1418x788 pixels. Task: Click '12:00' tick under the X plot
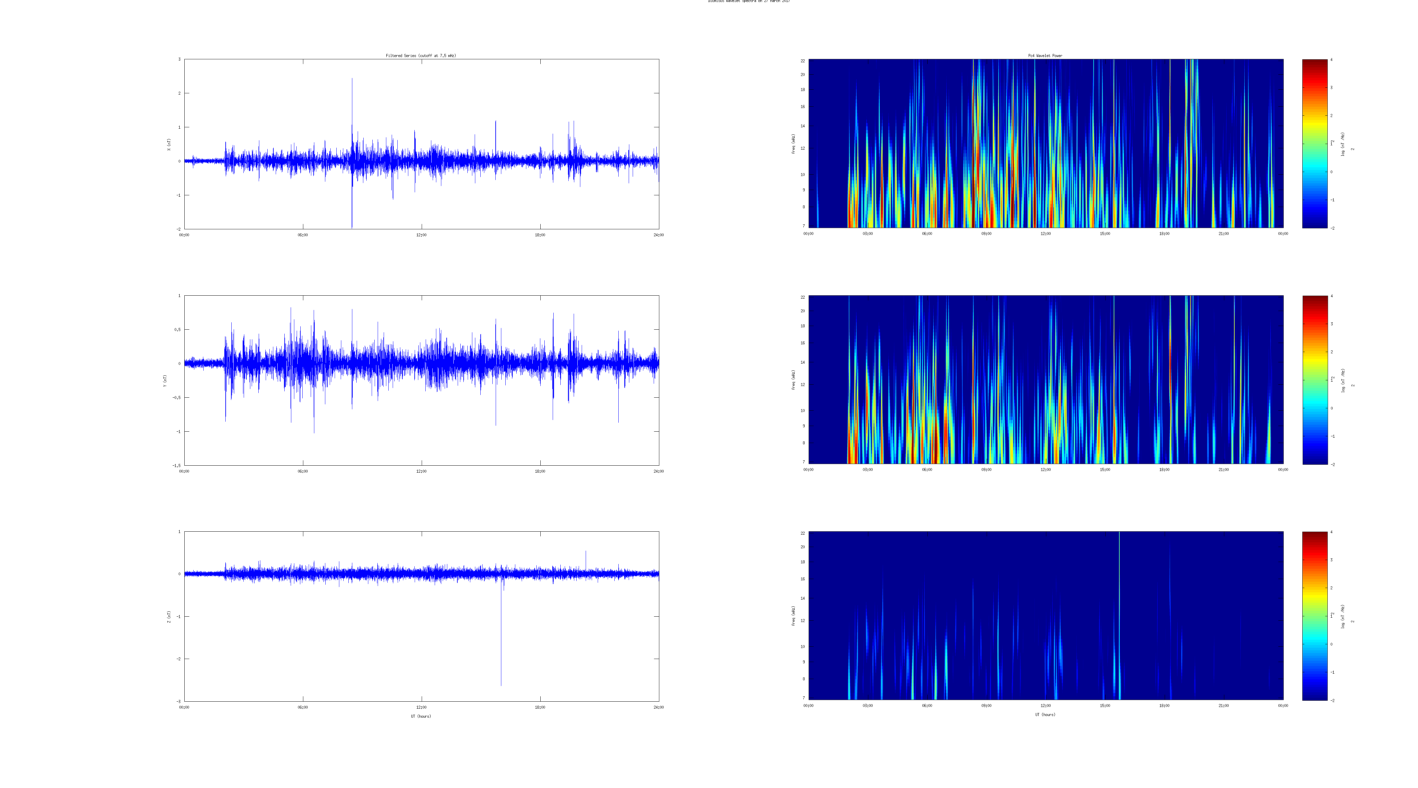point(421,235)
